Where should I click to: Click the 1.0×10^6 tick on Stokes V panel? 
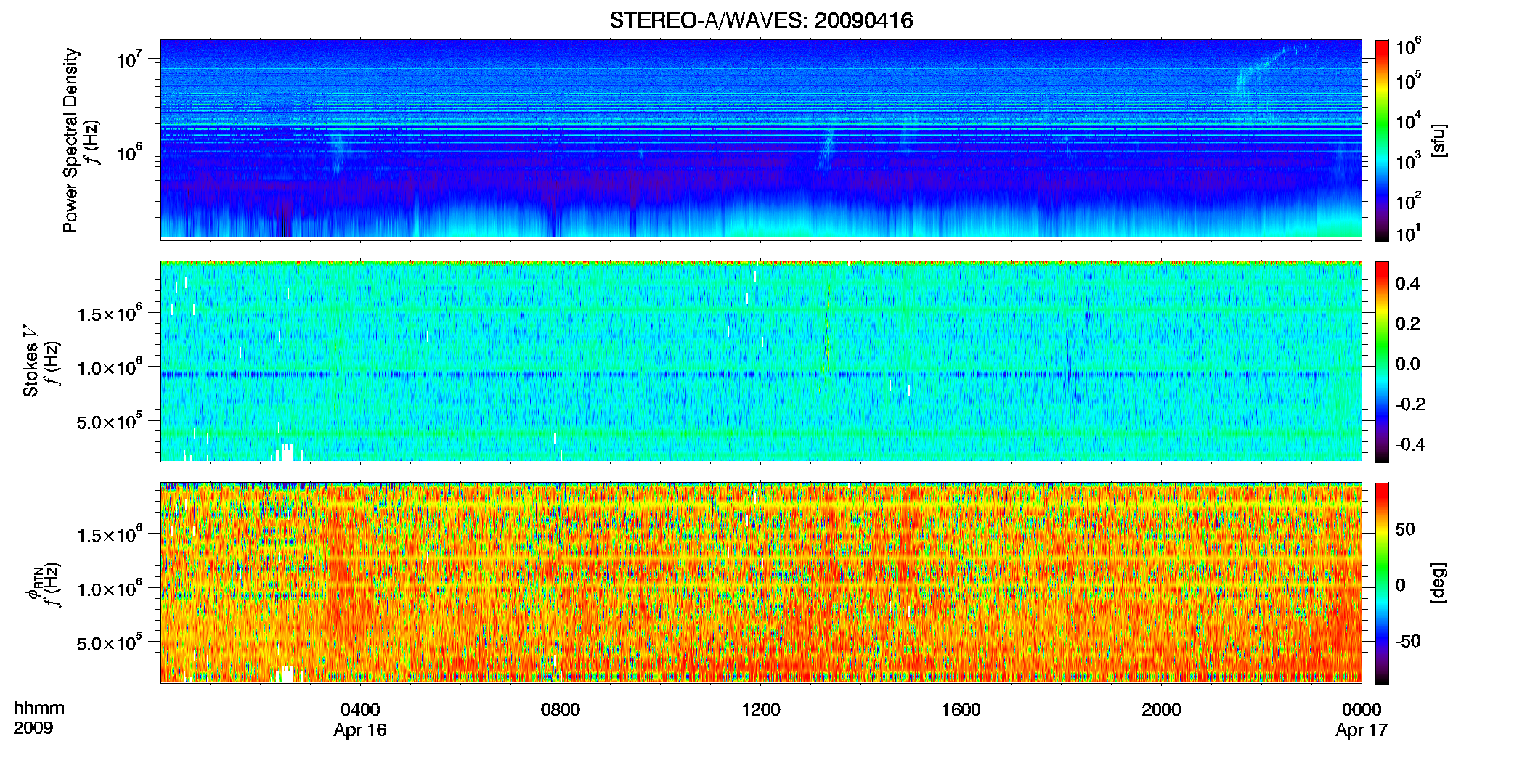(110, 367)
